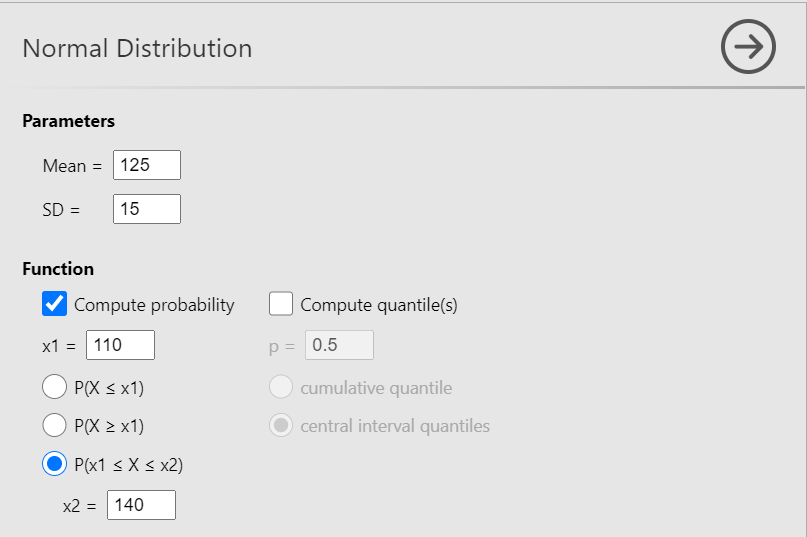807x537 pixels.
Task: Select the central interval quantiles radio
Action: point(282,426)
